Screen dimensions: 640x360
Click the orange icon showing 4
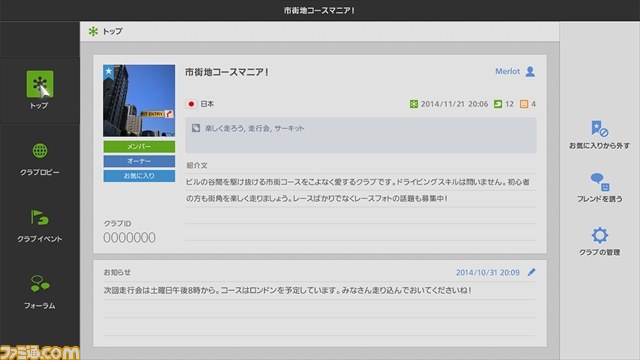[x=524, y=104]
